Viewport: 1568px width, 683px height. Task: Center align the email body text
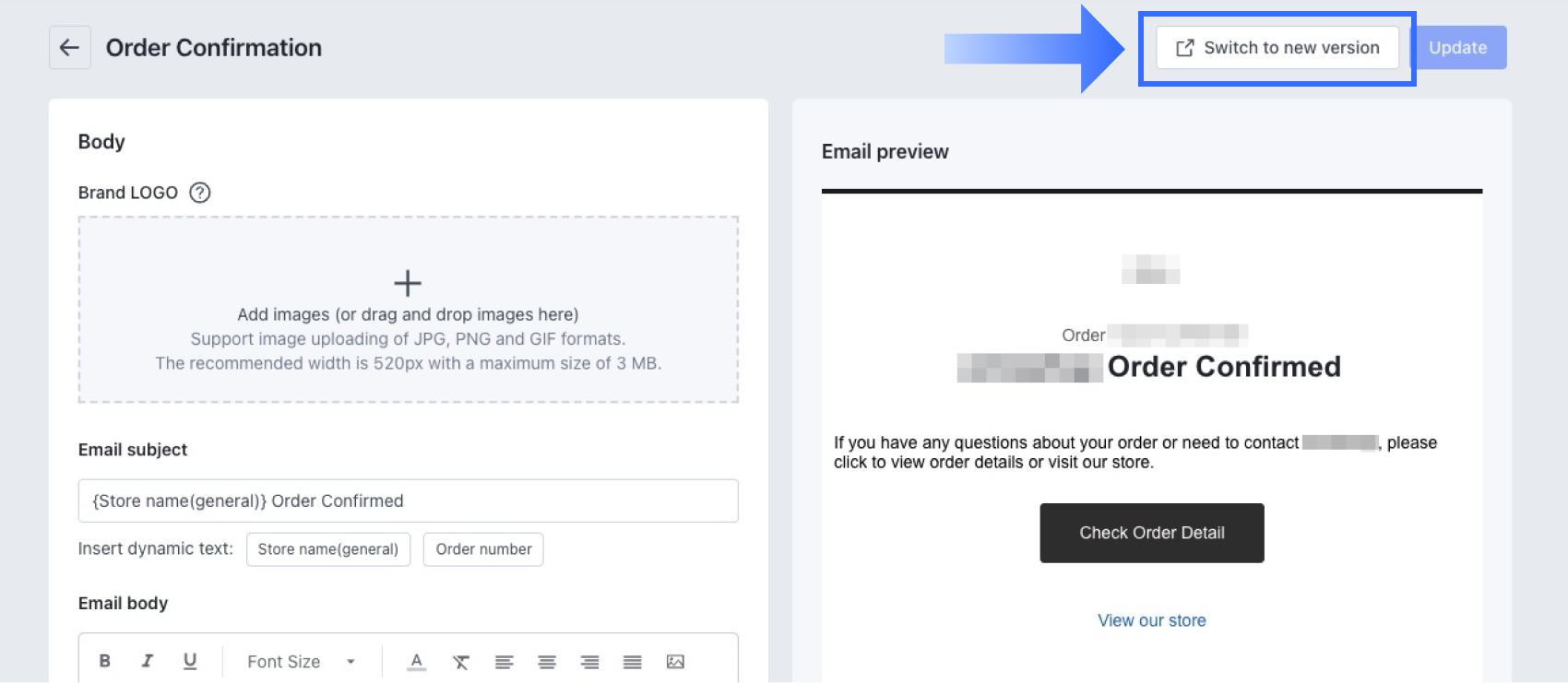click(547, 662)
